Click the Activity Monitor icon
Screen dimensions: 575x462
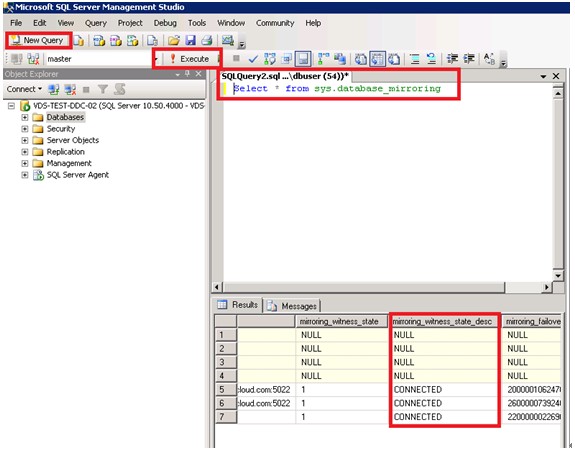pos(227,40)
